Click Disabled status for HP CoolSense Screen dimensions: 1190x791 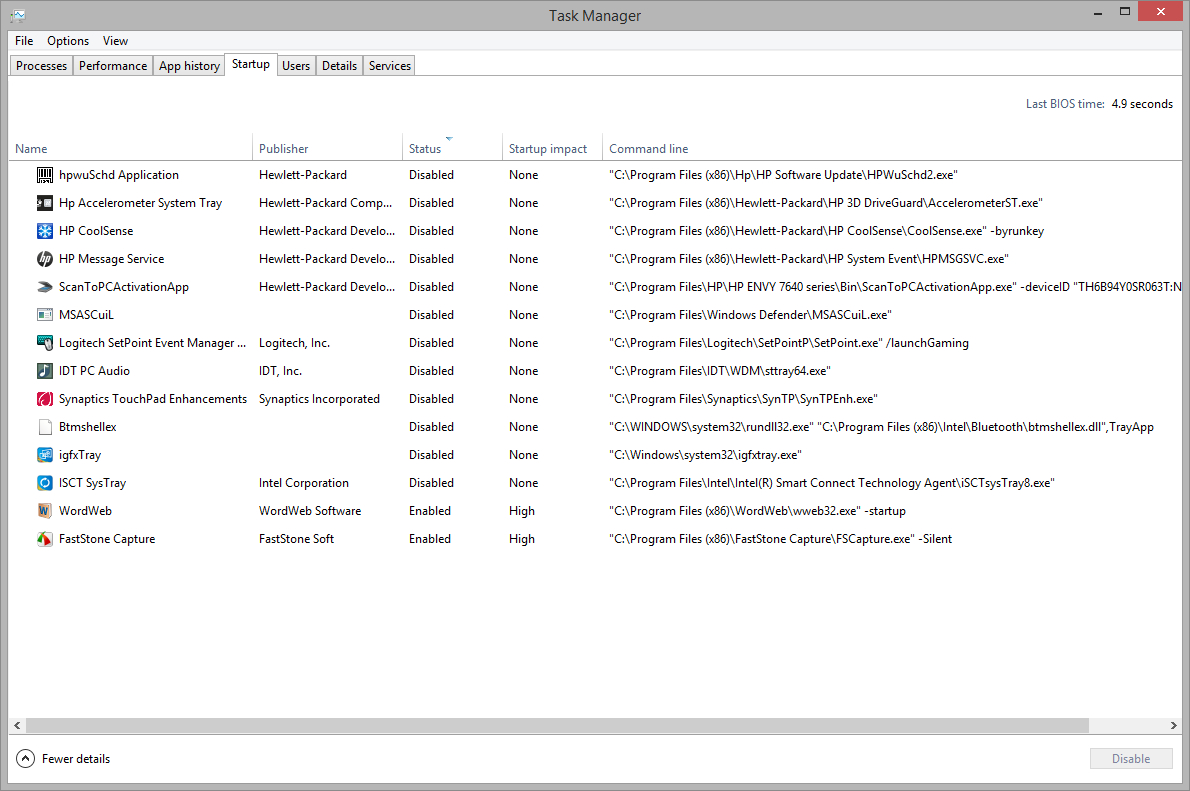431,232
